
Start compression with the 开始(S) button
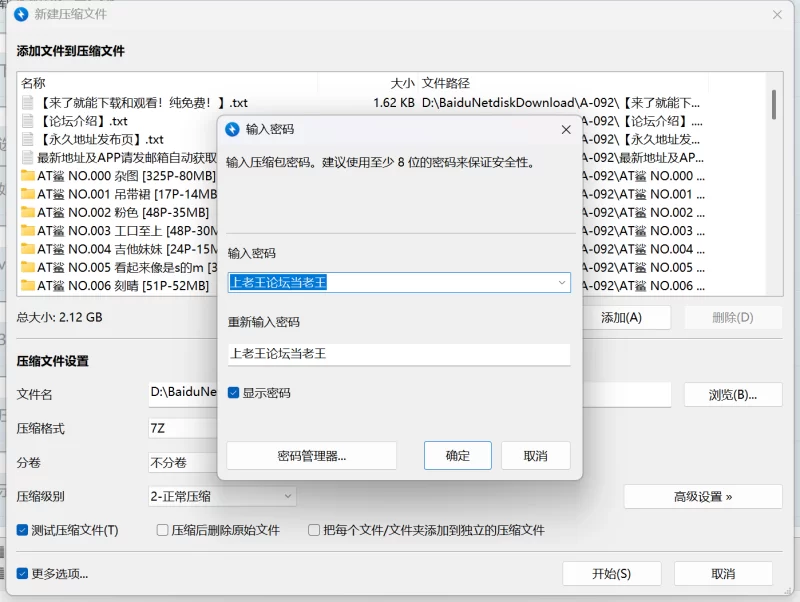(x=613, y=574)
